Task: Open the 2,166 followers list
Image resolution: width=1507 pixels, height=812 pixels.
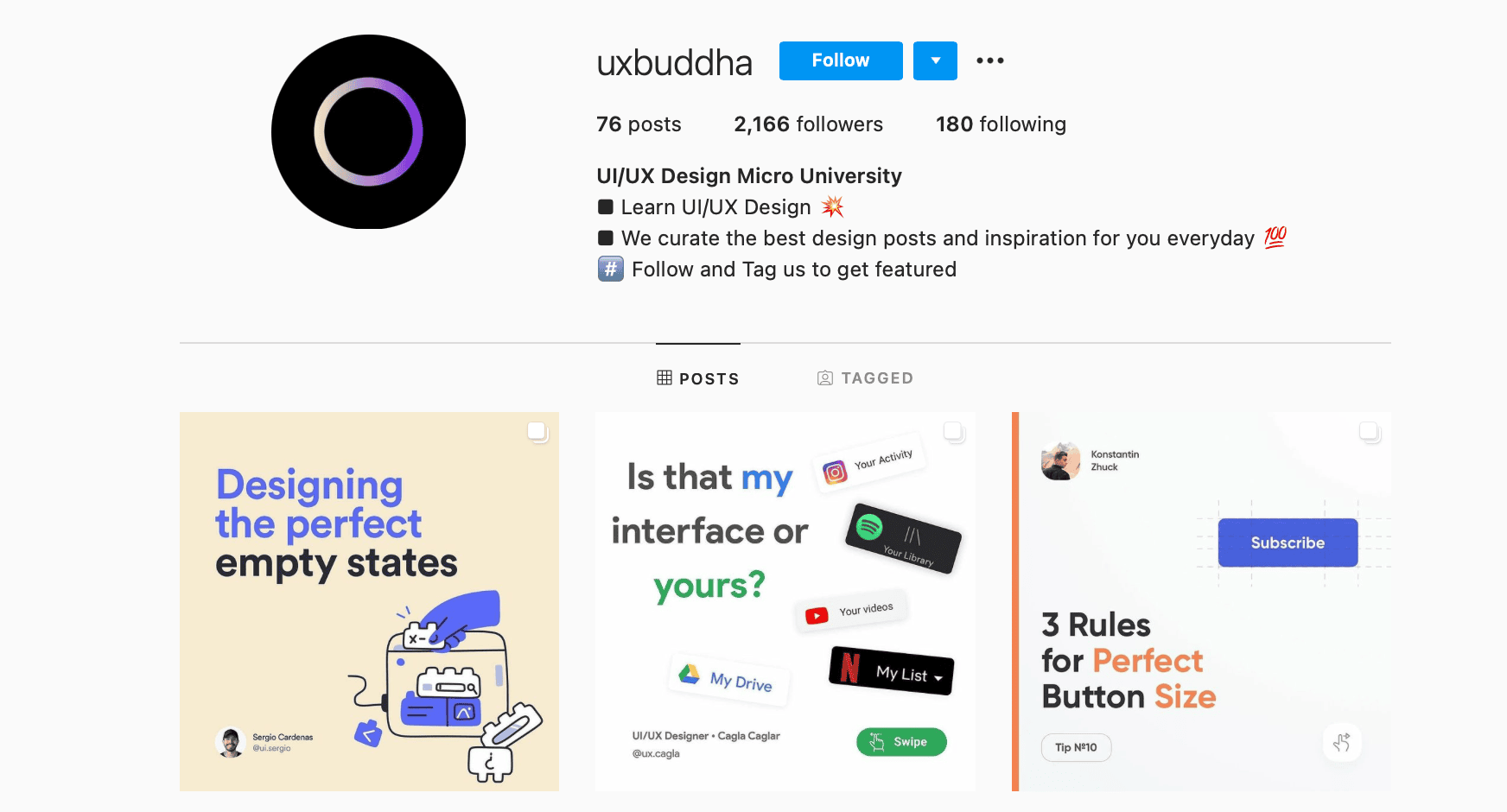Action: [x=808, y=124]
